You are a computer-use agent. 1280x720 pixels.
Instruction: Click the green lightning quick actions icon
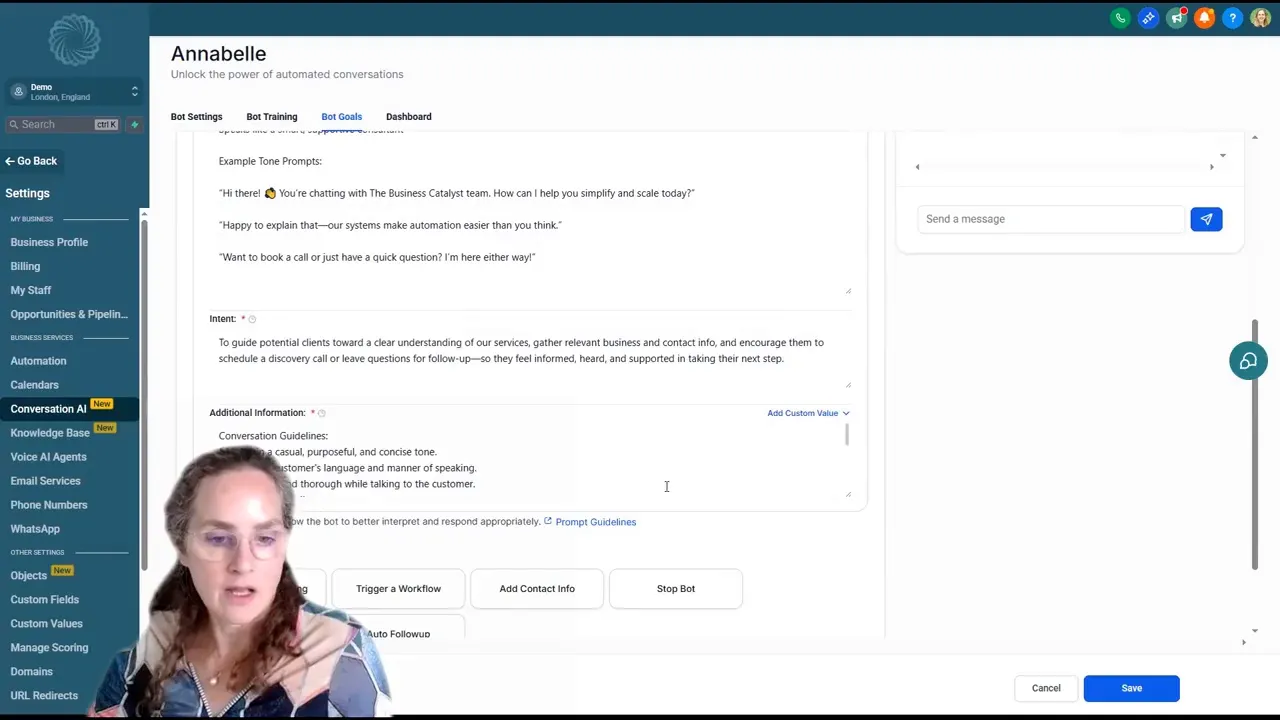click(x=134, y=124)
